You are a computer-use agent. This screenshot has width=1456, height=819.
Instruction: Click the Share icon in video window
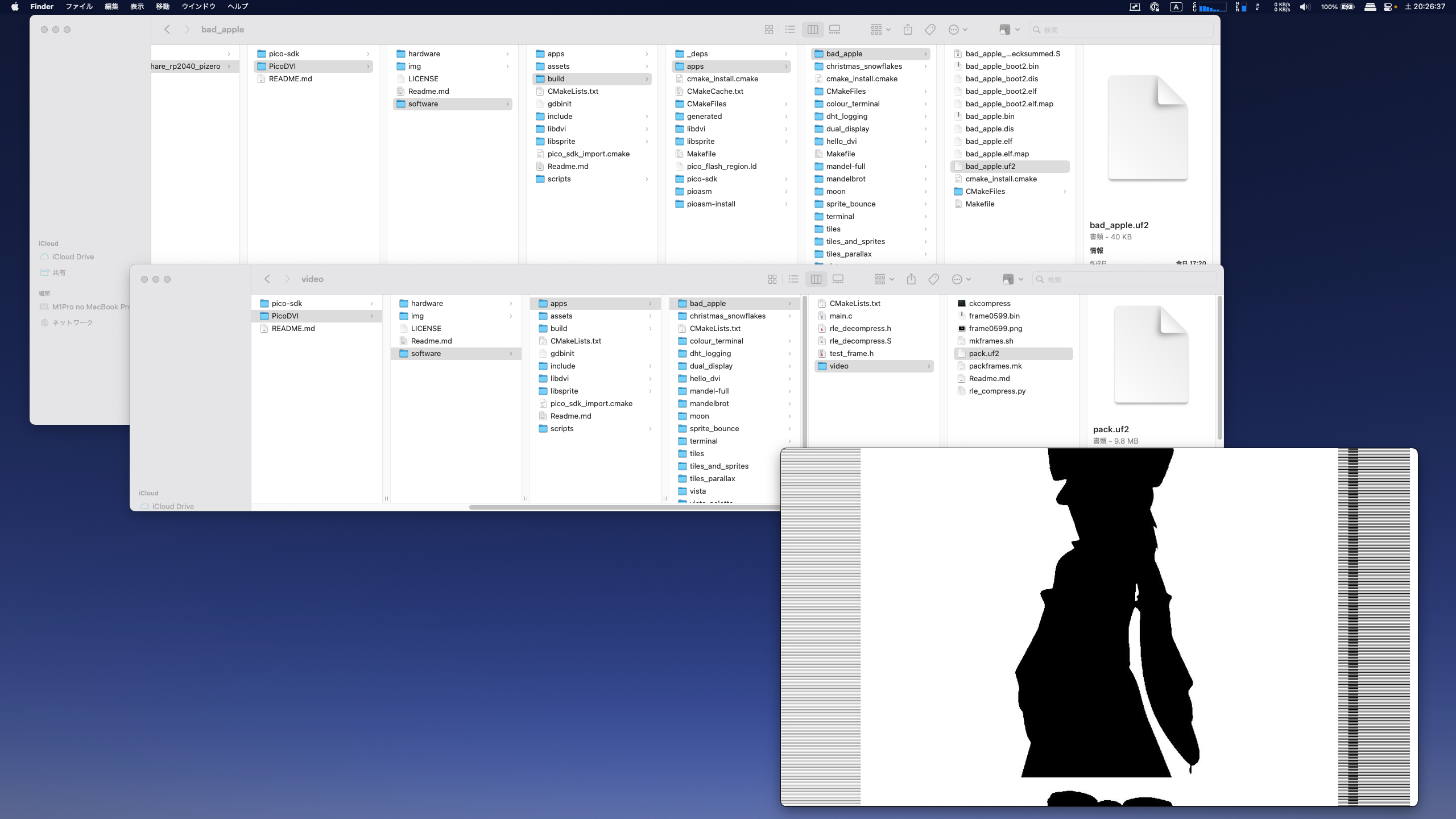(911, 279)
